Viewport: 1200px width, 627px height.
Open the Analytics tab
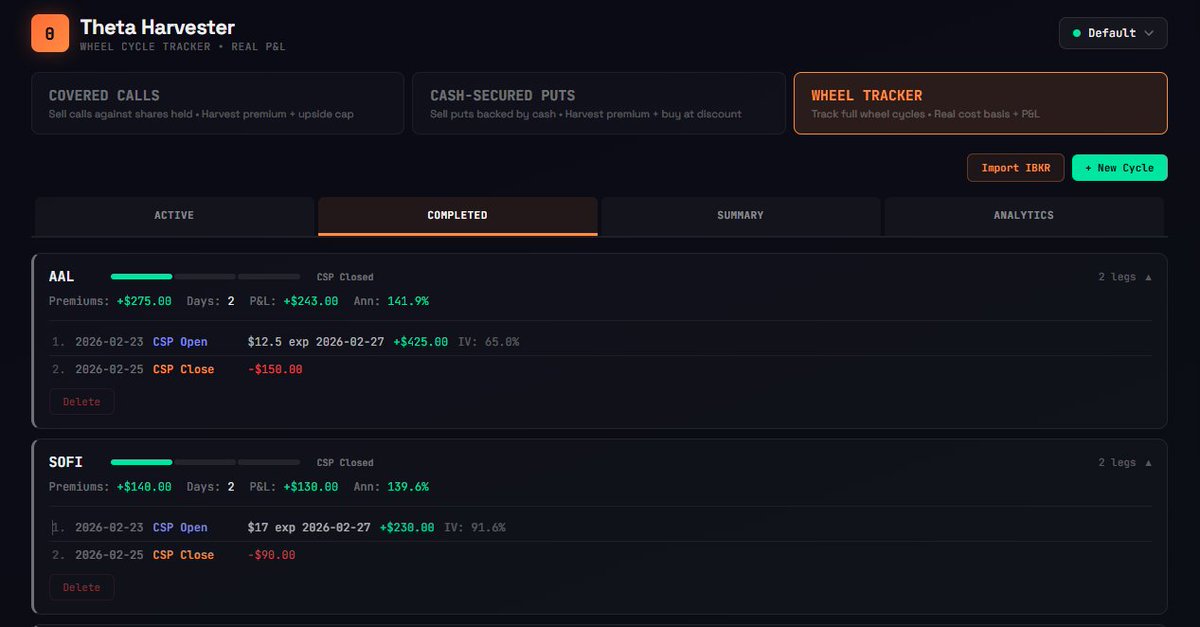1023,216
